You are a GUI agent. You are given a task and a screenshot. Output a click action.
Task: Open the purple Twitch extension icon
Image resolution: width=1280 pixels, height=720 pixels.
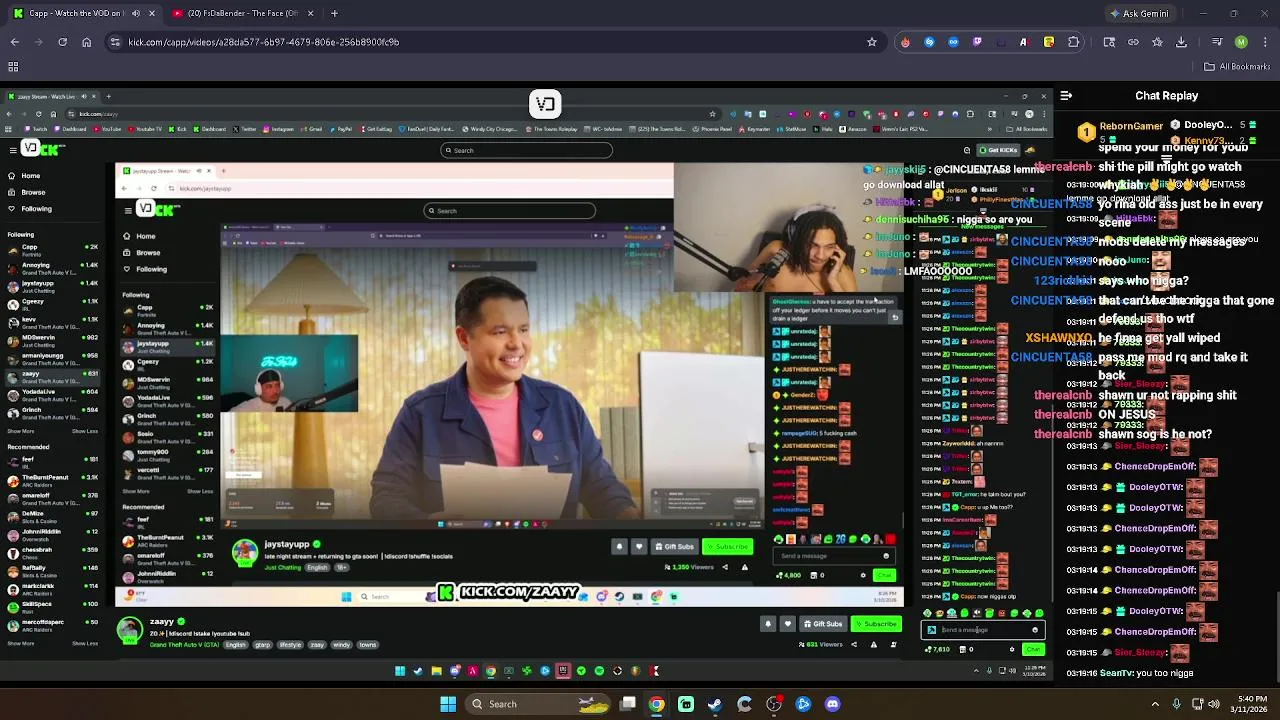click(x=977, y=42)
